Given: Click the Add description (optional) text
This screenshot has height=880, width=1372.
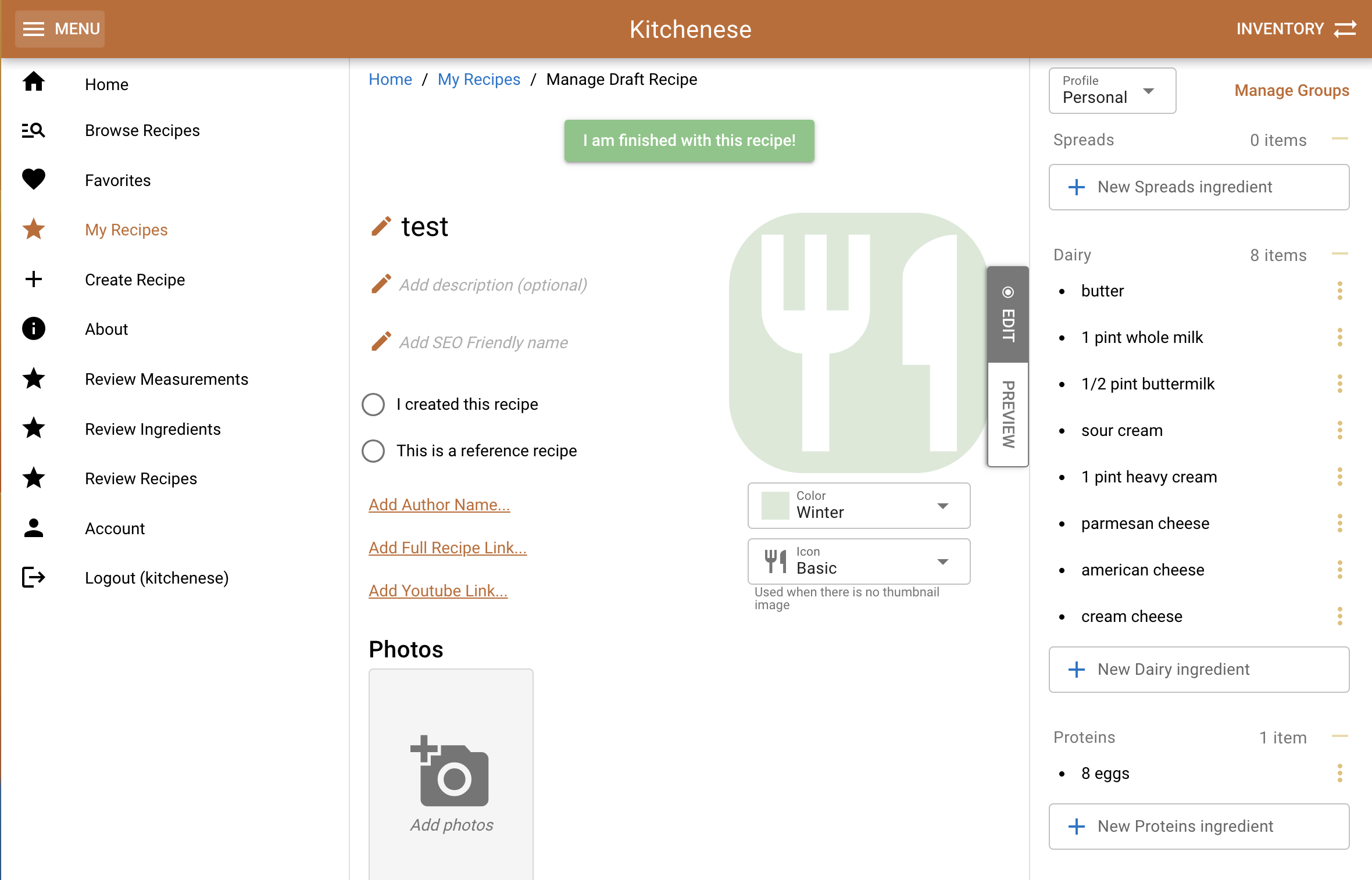Looking at the screenshot, I should coord(493,285).
